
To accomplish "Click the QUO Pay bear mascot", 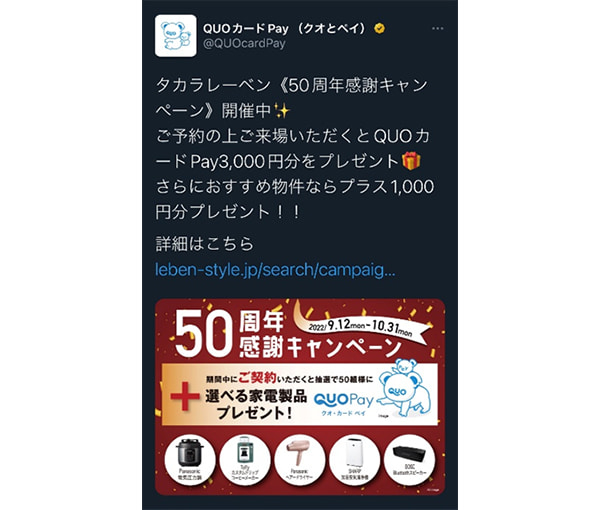I will [405, 388].
